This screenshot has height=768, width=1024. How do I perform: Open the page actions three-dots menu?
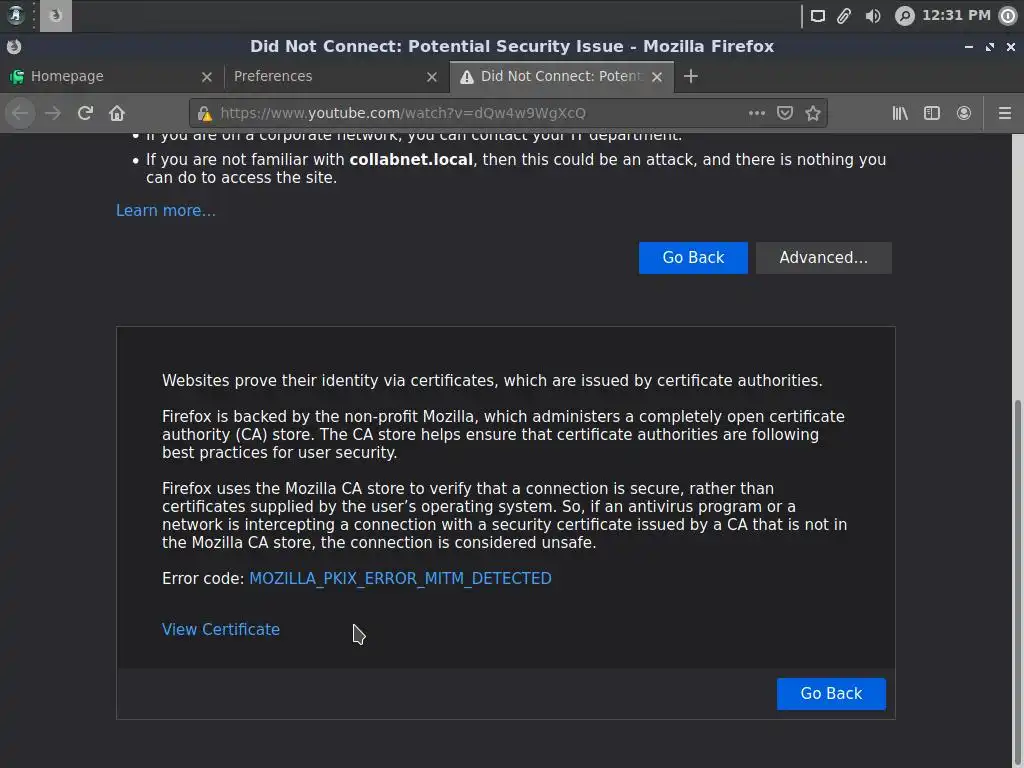(x=756, y=113)
